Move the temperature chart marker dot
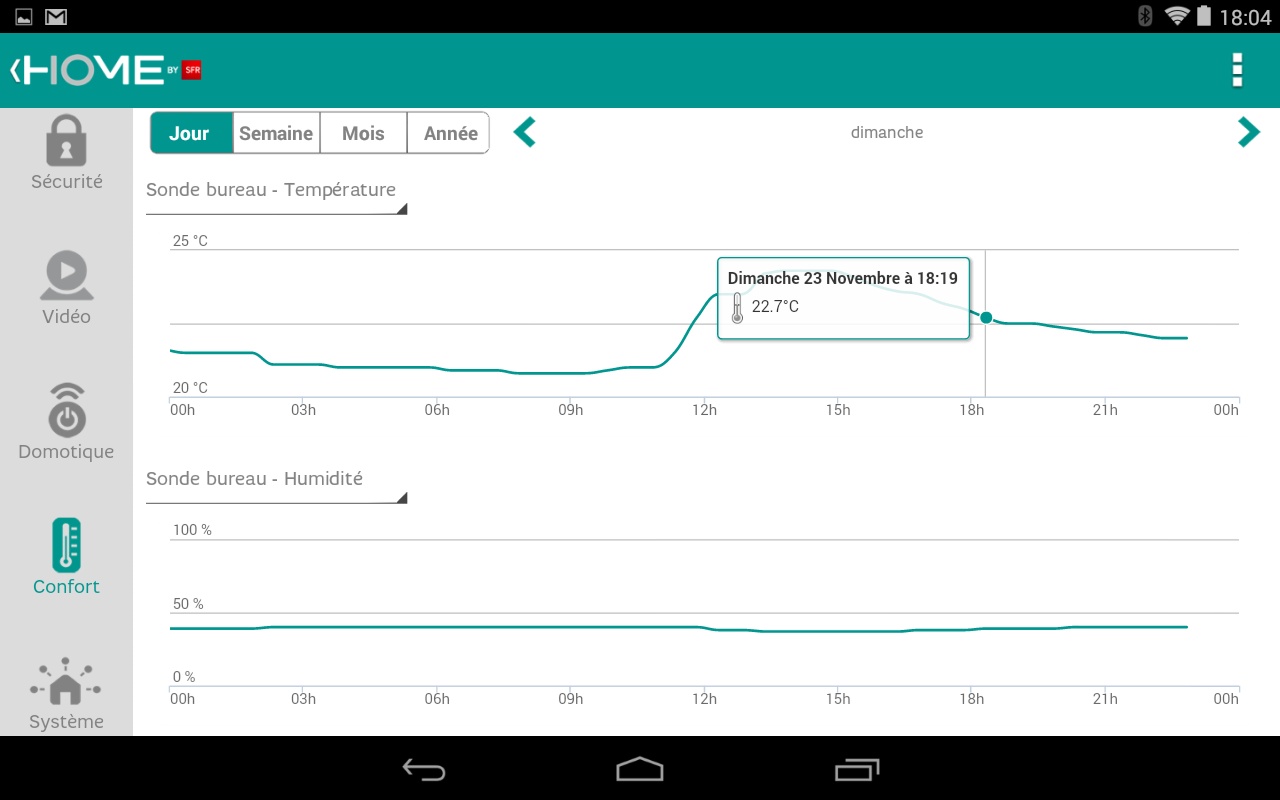Viewport: 1280px width, 800px height. pyautogui.click(x=986, y=317)
